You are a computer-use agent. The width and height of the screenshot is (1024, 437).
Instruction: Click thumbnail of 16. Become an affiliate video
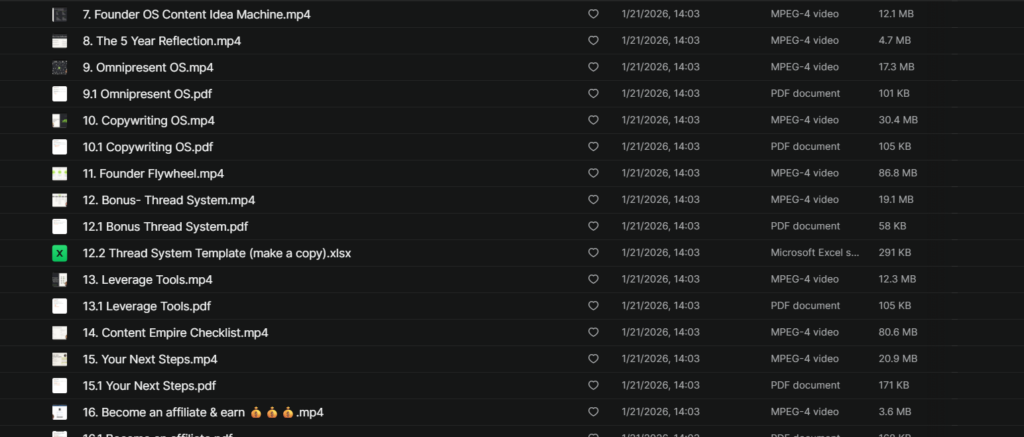click(60, 411)
